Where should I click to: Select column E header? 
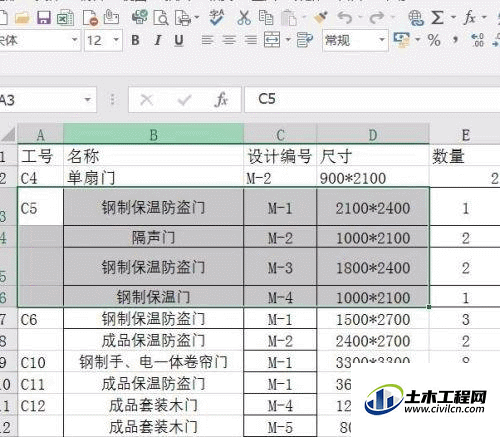[465, 135]
